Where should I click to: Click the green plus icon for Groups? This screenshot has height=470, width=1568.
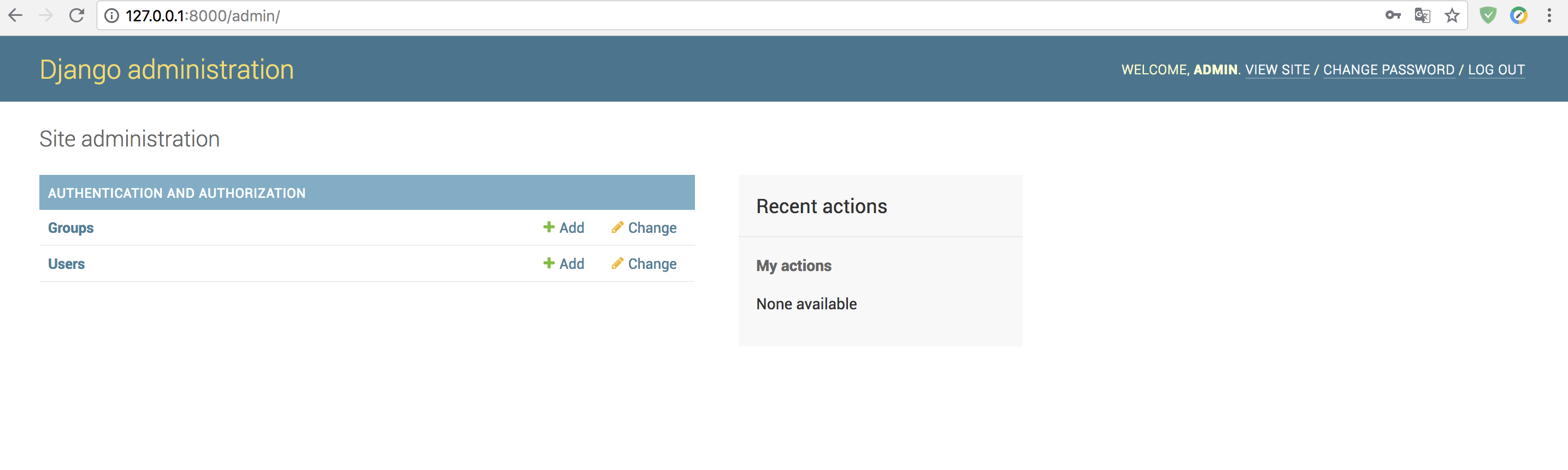pyautogui.click(x=549, y=227)
